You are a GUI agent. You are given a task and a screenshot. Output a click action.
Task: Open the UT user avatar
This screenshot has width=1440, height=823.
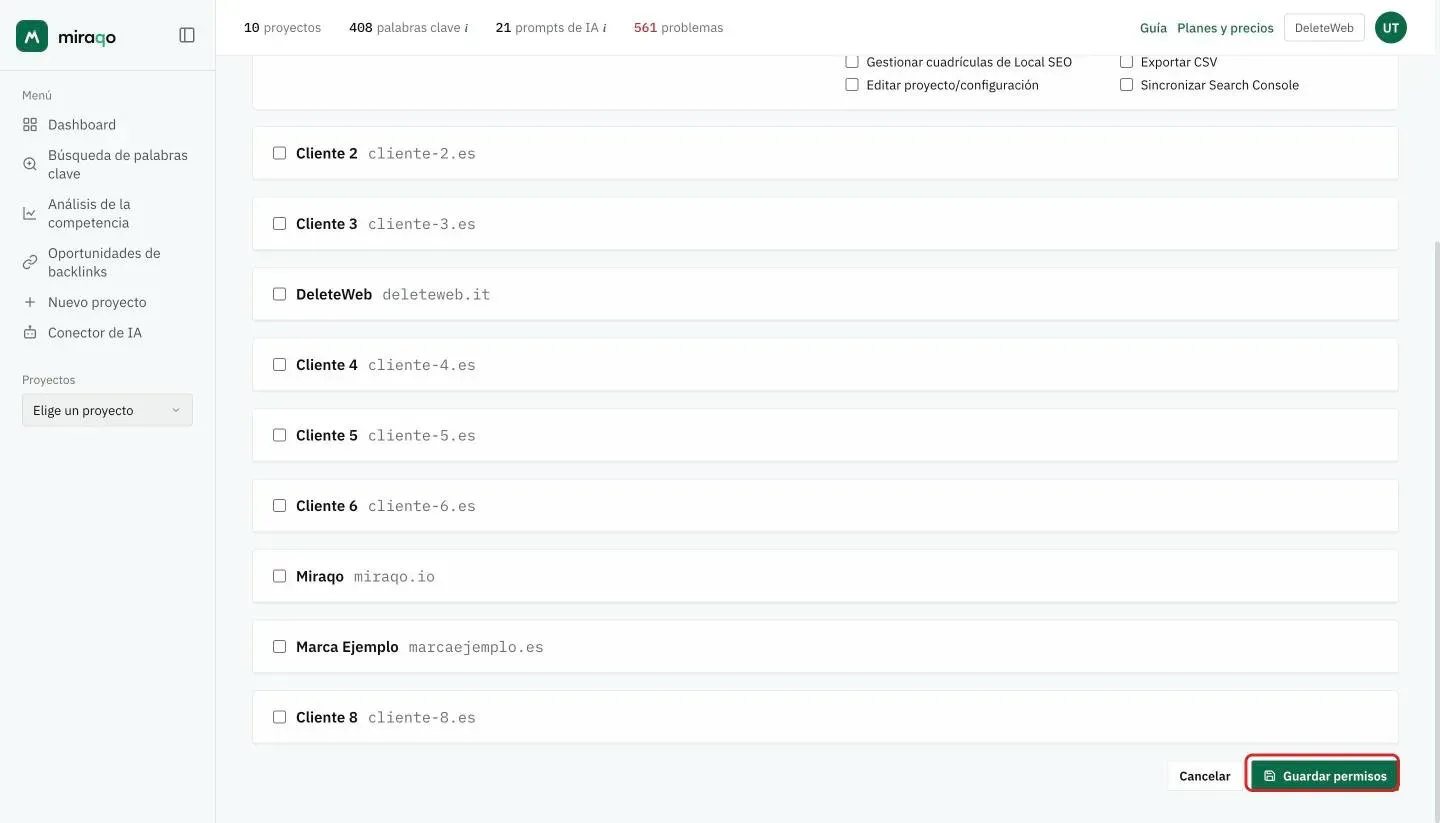1391,28
